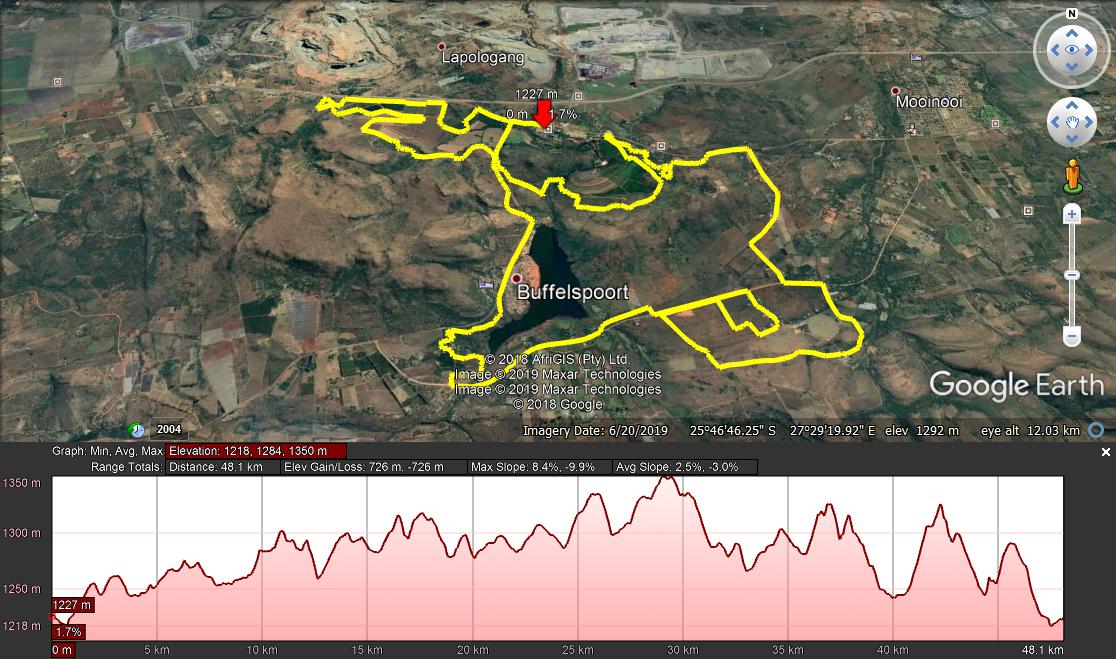The height and width of the screenshot is (659, 1116).
Task: Click the zoom slider handle
Action: pyautogui.click(x=1072, y=275)
